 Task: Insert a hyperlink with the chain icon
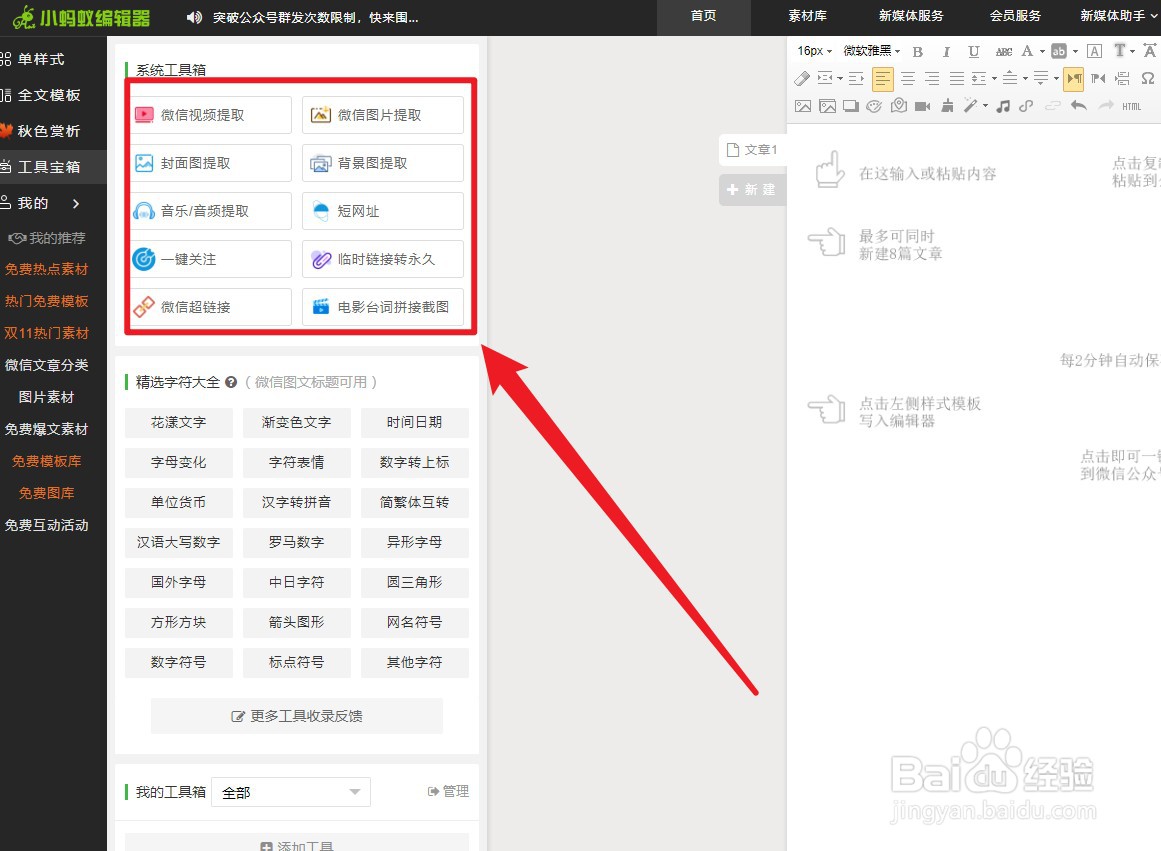1026,106
